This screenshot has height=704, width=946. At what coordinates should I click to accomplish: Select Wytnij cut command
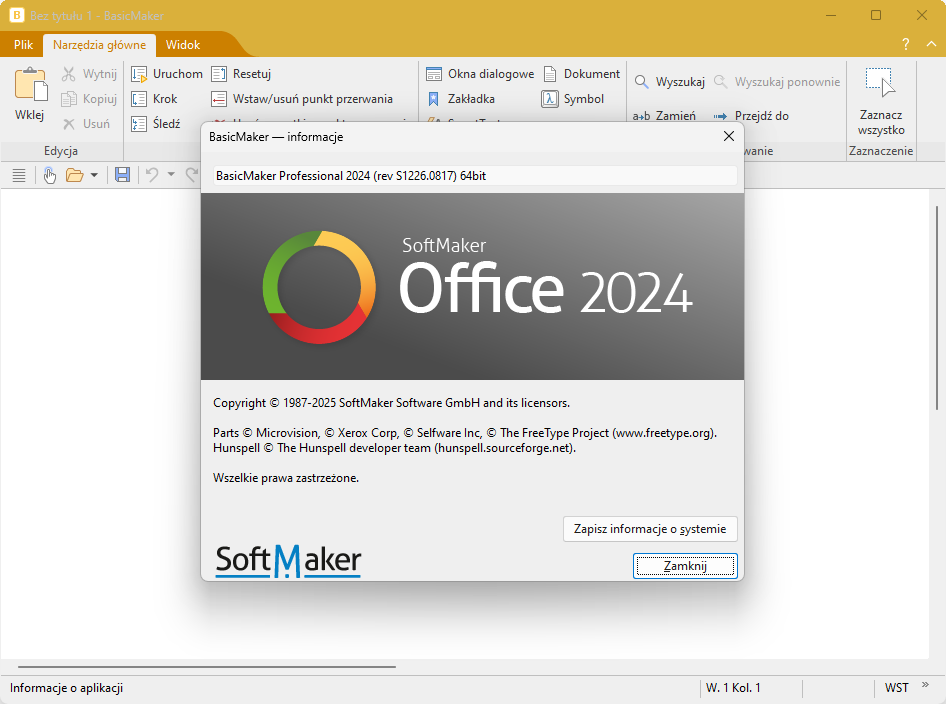(x=89, y=74)
